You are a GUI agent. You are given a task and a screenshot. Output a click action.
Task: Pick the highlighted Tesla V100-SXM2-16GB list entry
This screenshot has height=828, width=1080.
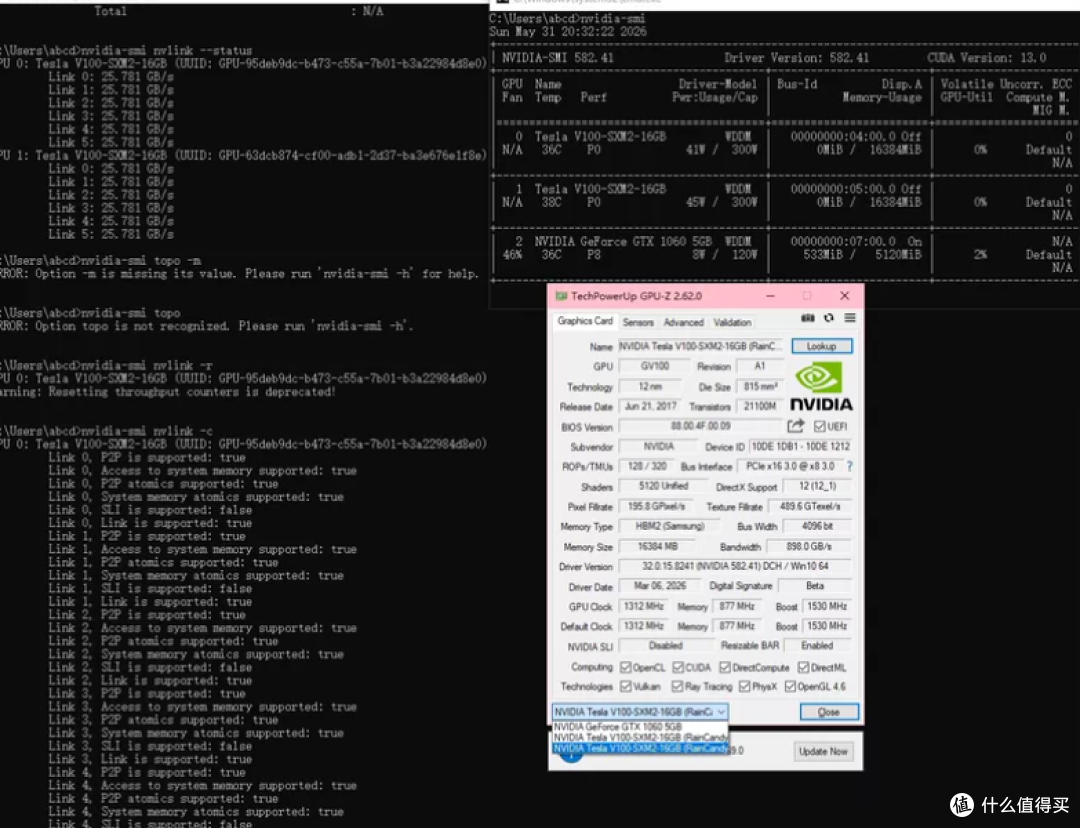(640, 748)
